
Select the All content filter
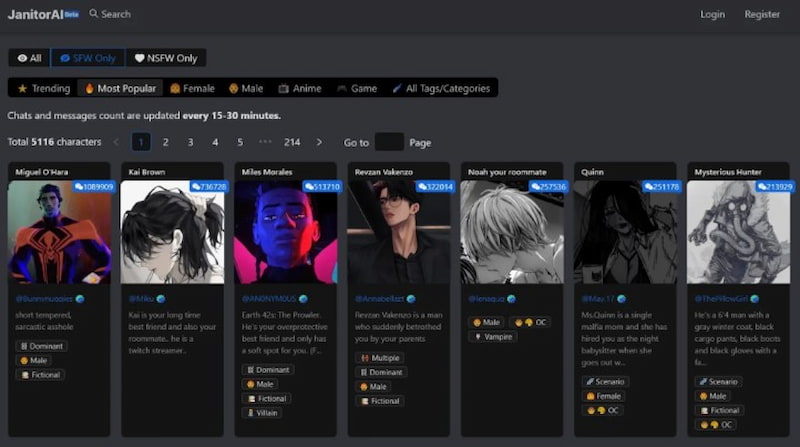[30, 58]
